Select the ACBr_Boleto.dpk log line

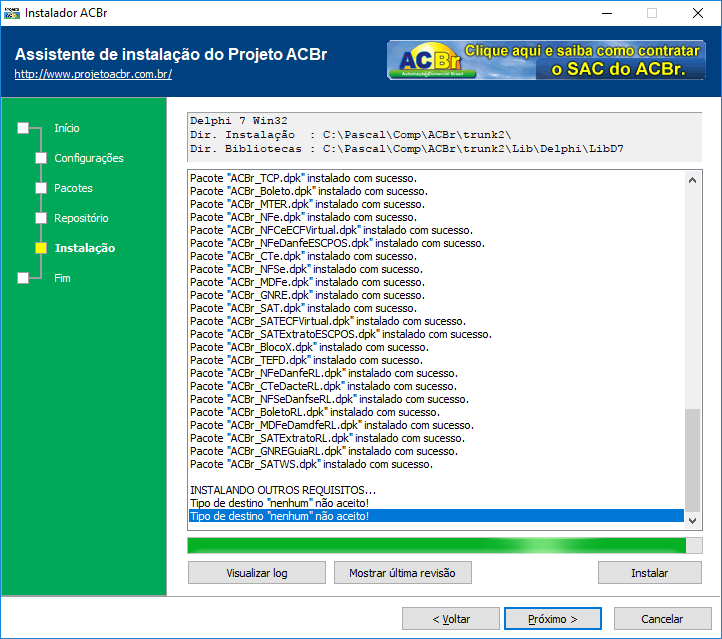436,191
